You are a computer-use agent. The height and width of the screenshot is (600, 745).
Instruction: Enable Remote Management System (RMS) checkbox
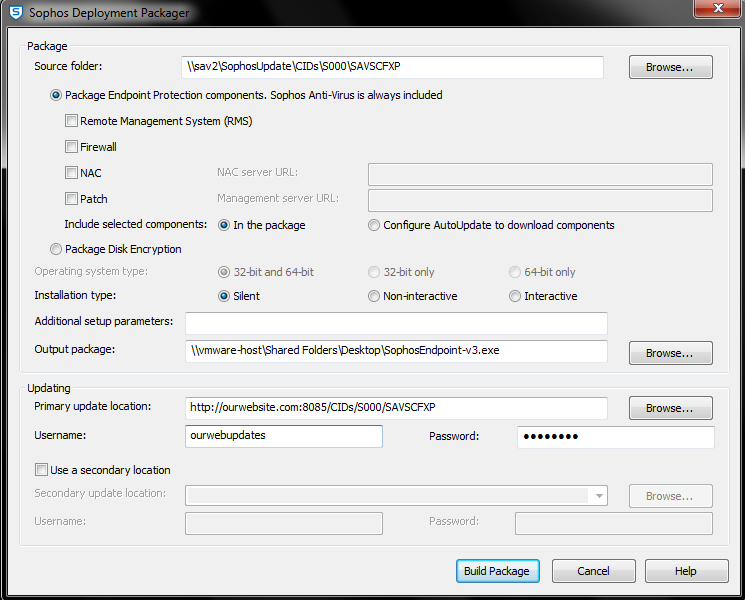click(x=71, y=121)
